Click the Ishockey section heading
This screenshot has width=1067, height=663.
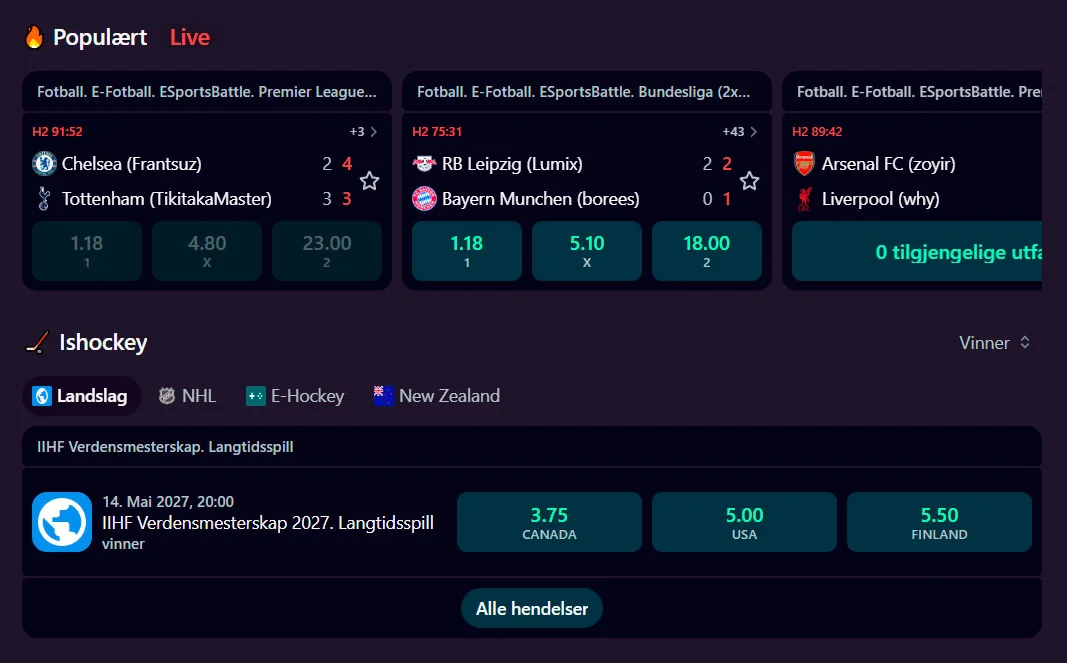click(x=103, y=342)
